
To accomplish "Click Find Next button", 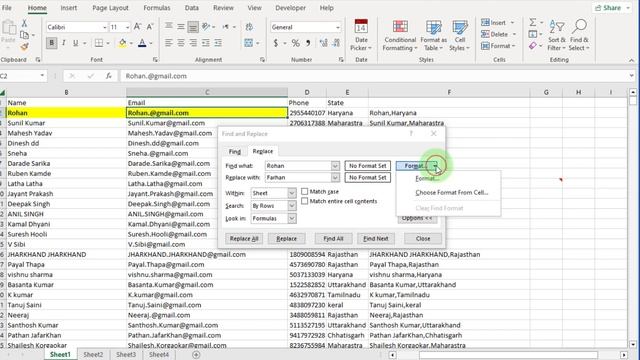I will click(376, 238).
